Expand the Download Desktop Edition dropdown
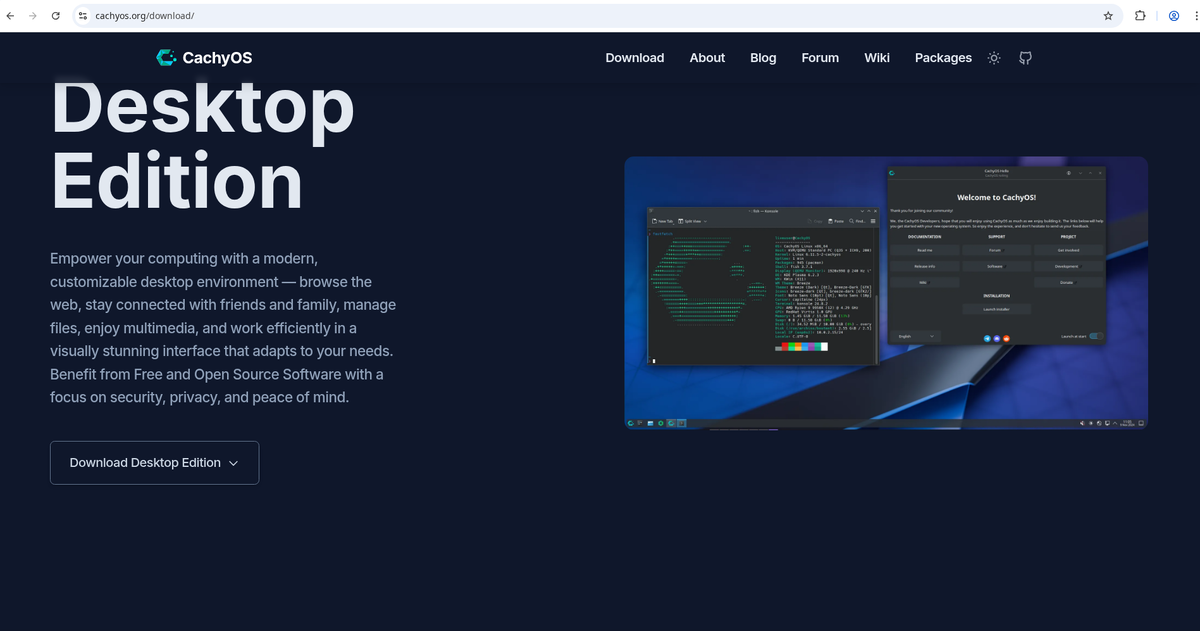1200x631 pixels. (233, 462)
